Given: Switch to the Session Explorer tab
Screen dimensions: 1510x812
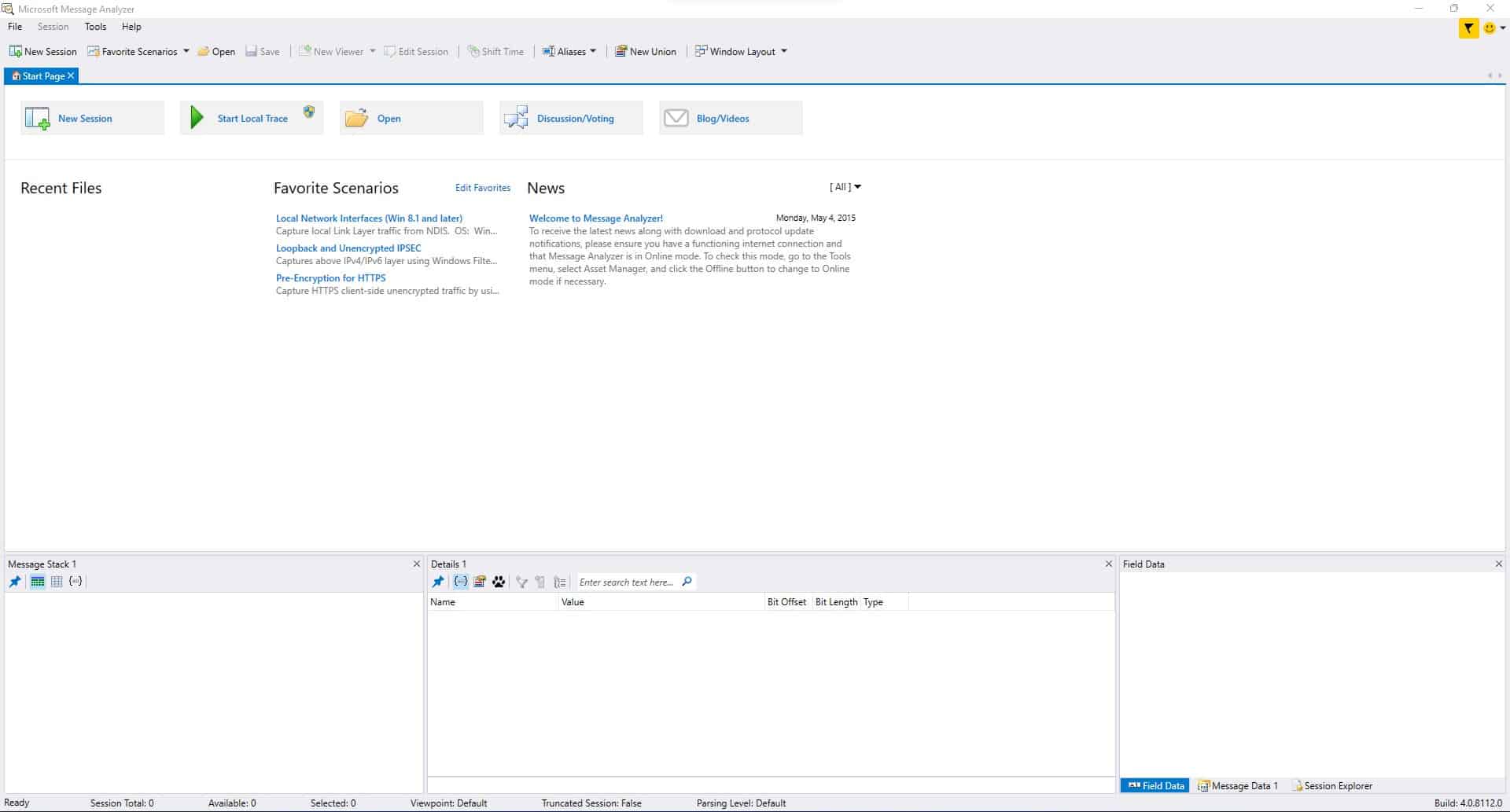Looking at the screenshot, I should click(1332, 785).
